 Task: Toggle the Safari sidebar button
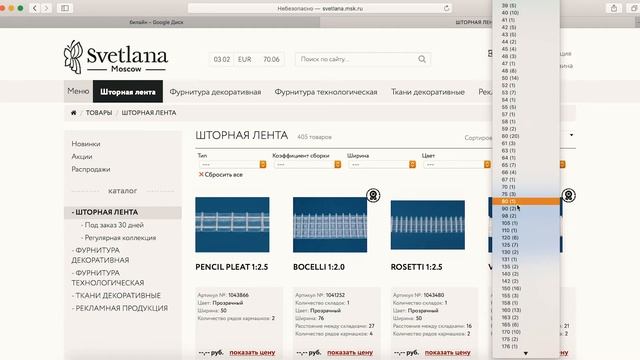click(x=65, y=8)
